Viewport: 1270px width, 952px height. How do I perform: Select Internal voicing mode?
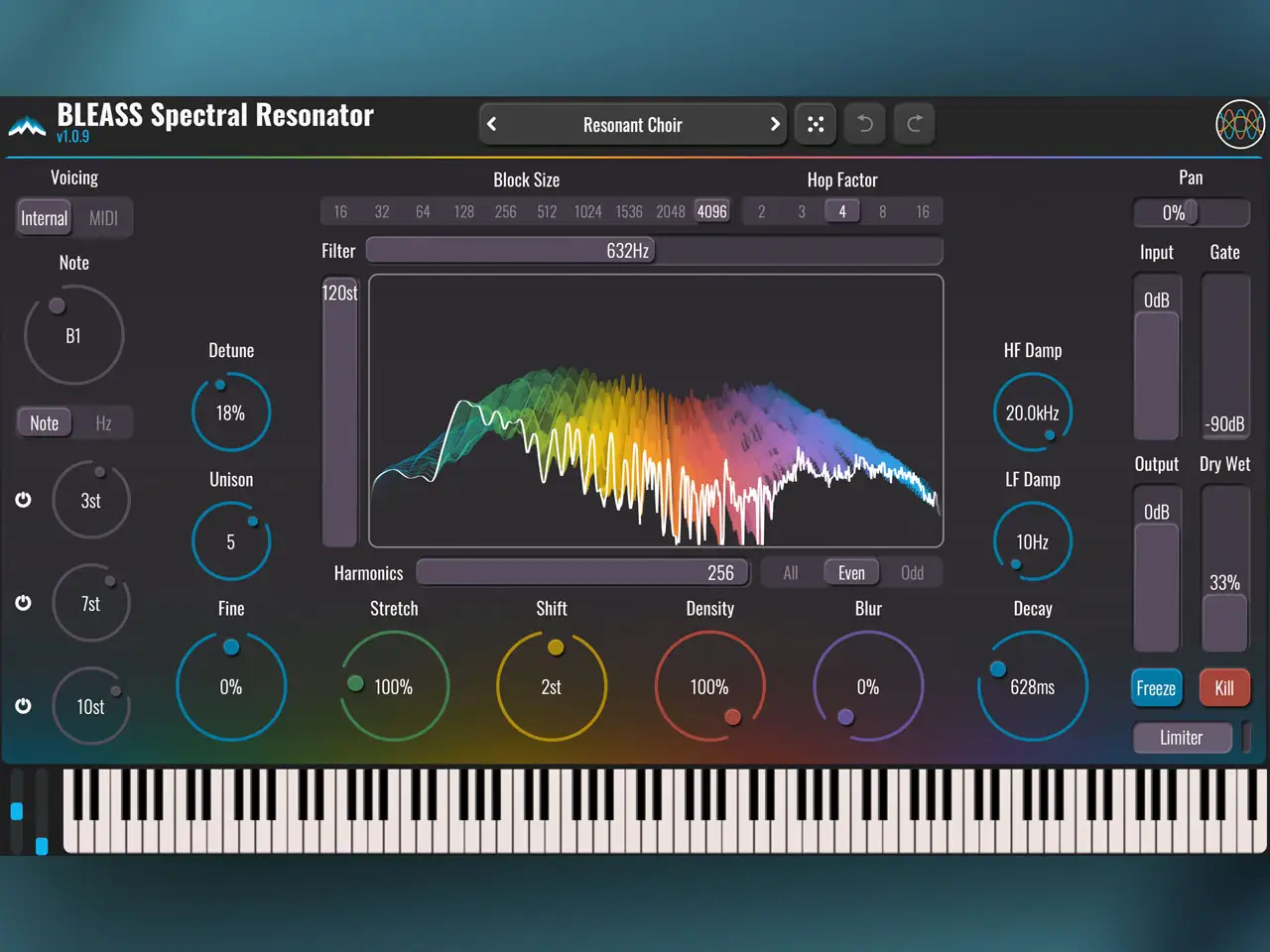pyautogui.click(x=45, y=218)
